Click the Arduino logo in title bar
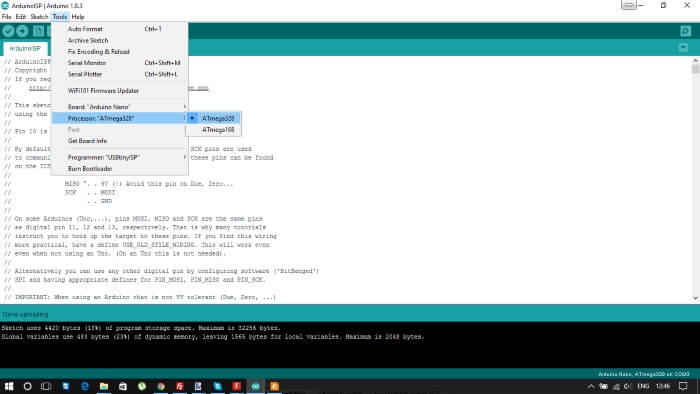The image size is (700, 394). tap(5, 5)
